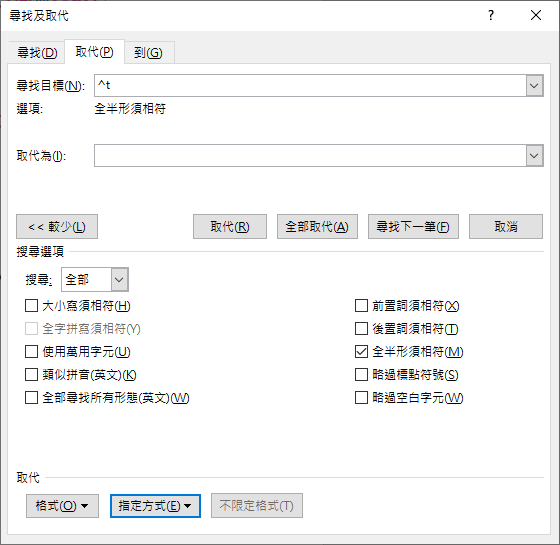
Task: Select the 取代(P) tab
Action: (94, 52)
